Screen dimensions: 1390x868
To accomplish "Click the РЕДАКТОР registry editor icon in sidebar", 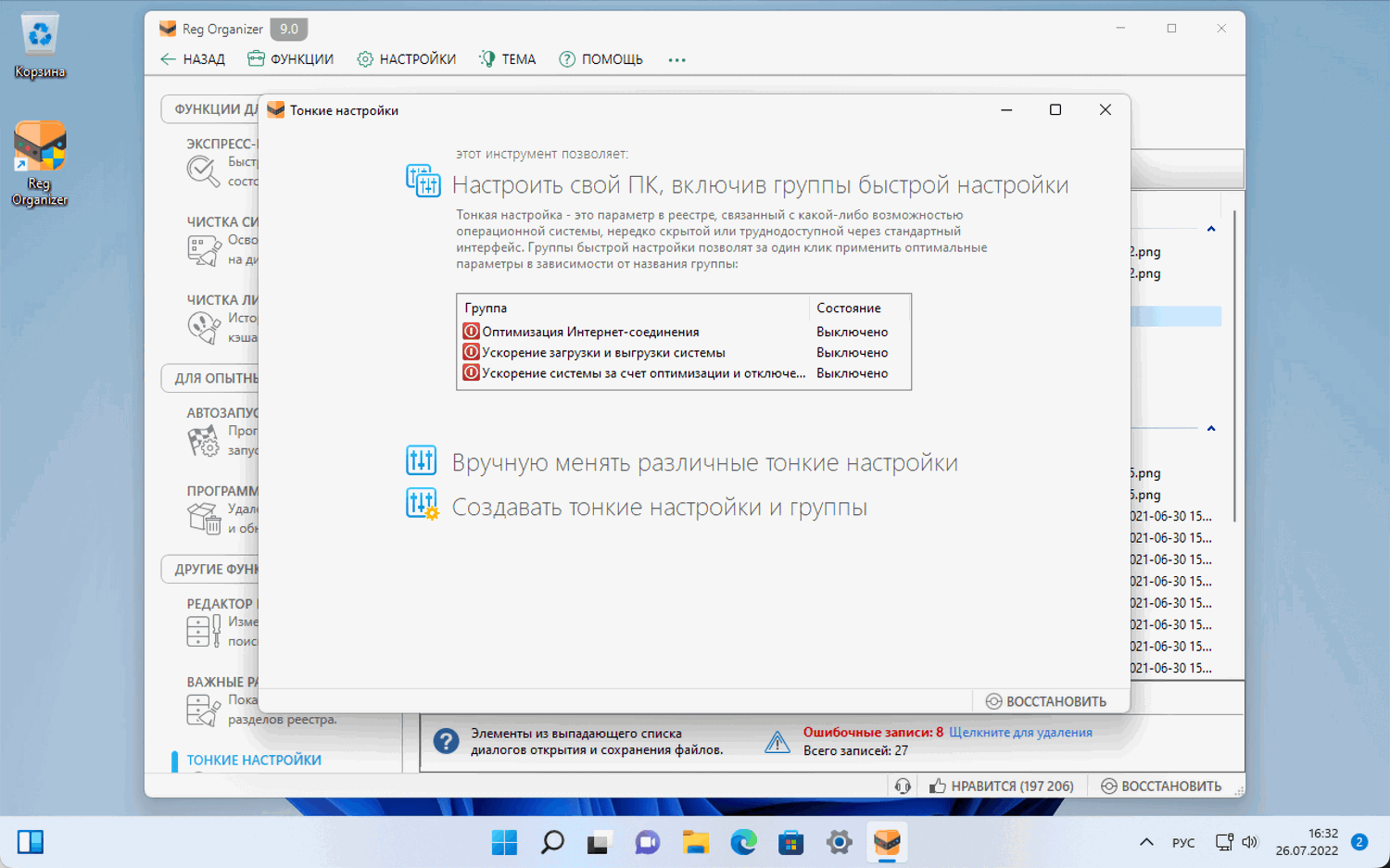I will click(x=203, y=631).
